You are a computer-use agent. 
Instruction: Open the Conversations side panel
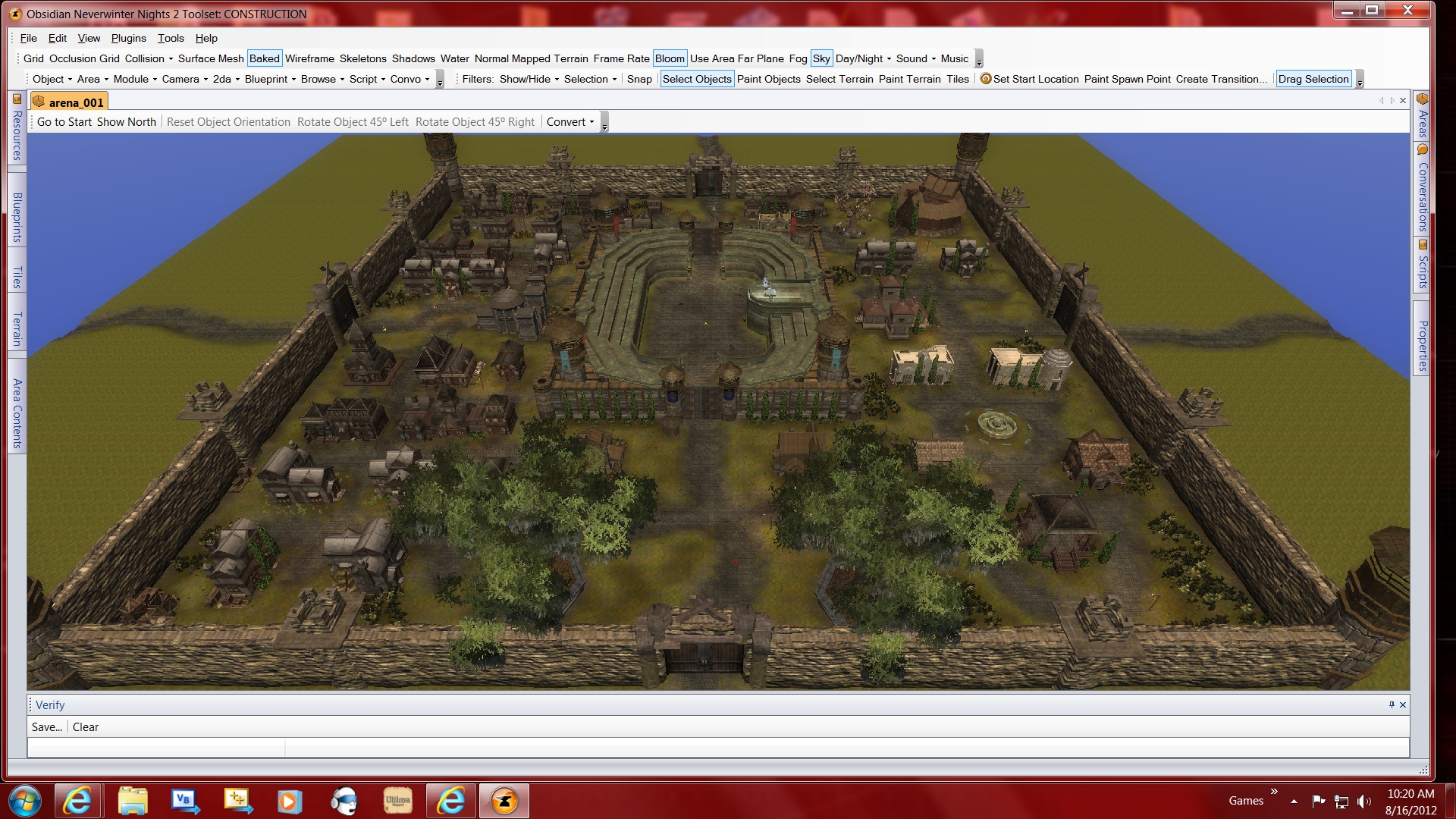[1423, 196]
